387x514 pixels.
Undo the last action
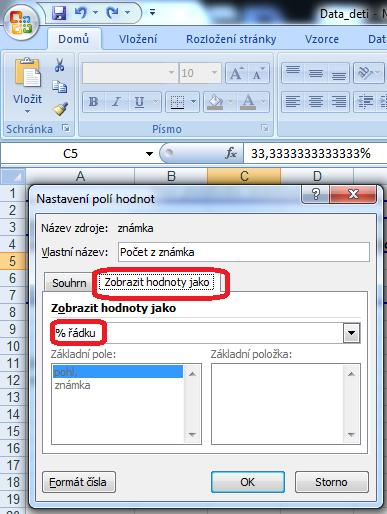[x=81, y=13]
